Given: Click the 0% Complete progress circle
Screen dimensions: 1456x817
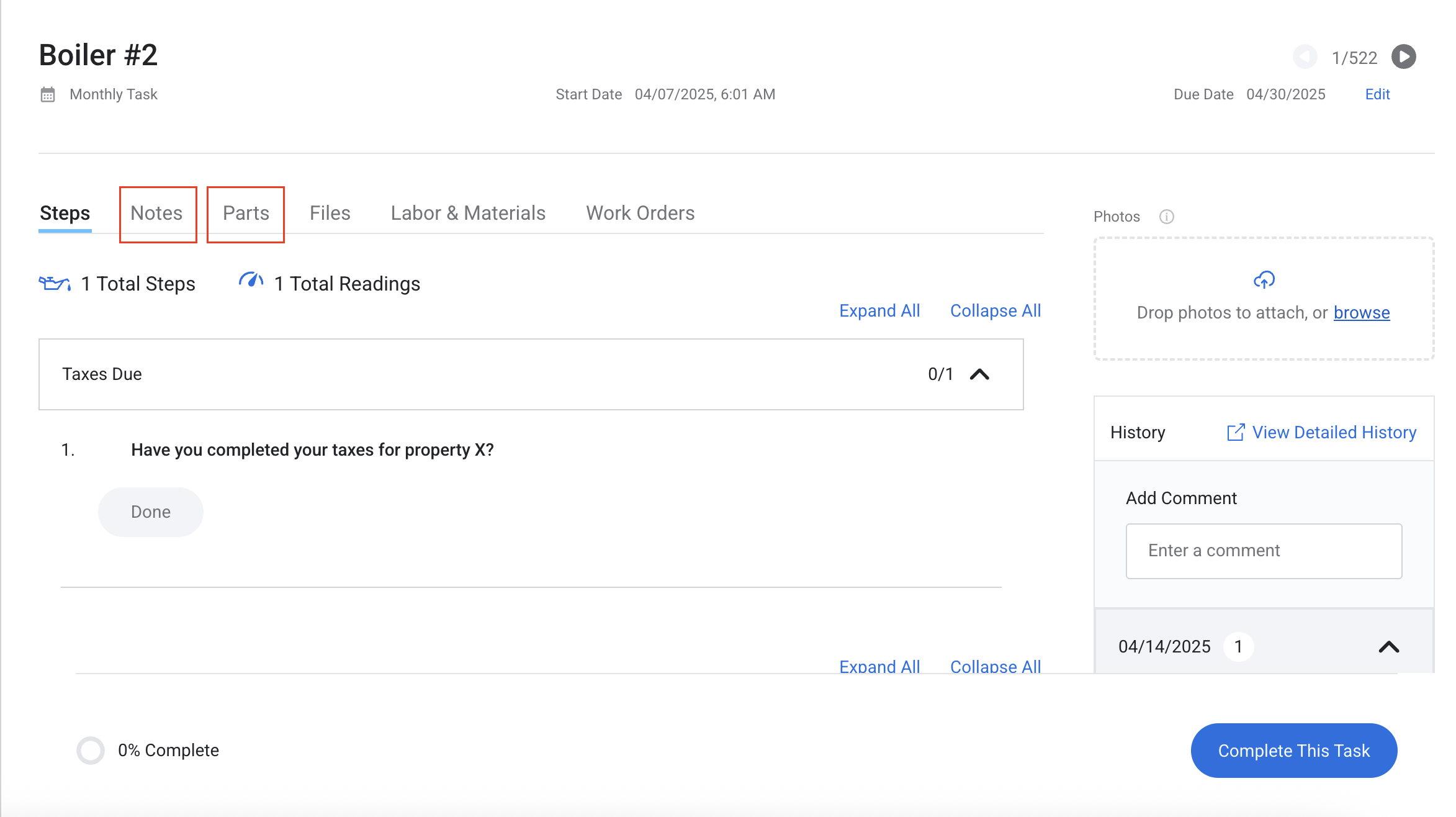Looking at the screenshot, I should pos(91,751).
